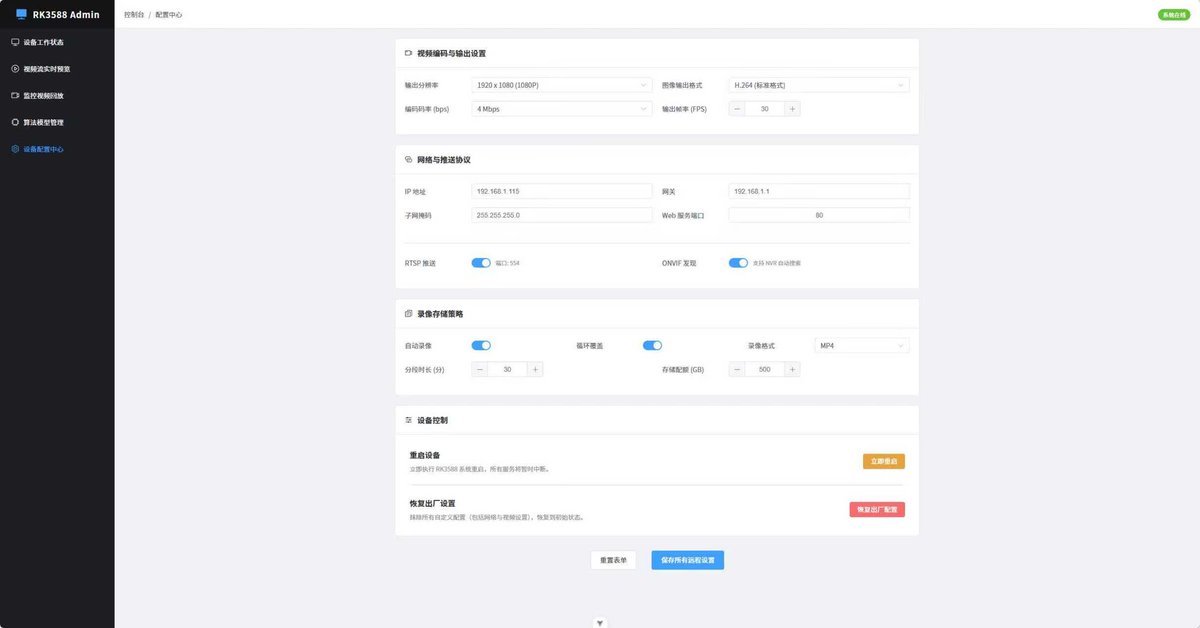Open the 图像输出格式 dropdown showing H.264
The image size is (1200, 628).
(819, 85)
